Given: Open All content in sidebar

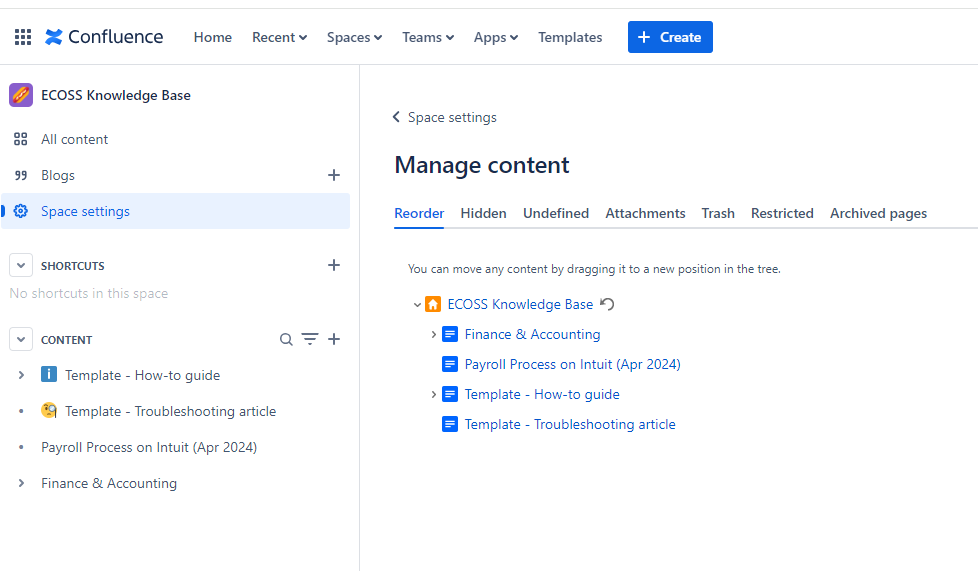Looking at the screenshot, I should [74, 139].
